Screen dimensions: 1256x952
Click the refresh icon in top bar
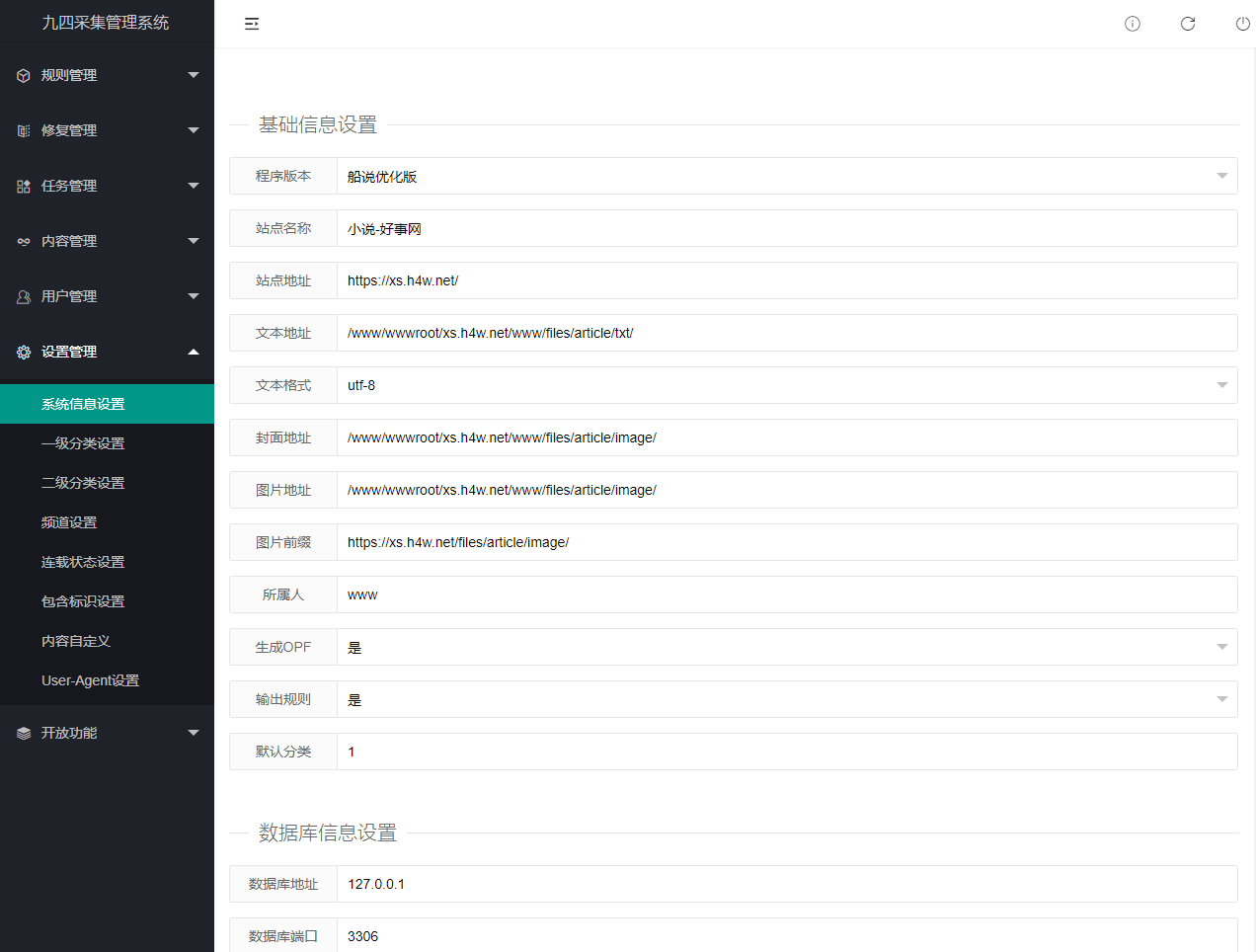[1188, 24]
